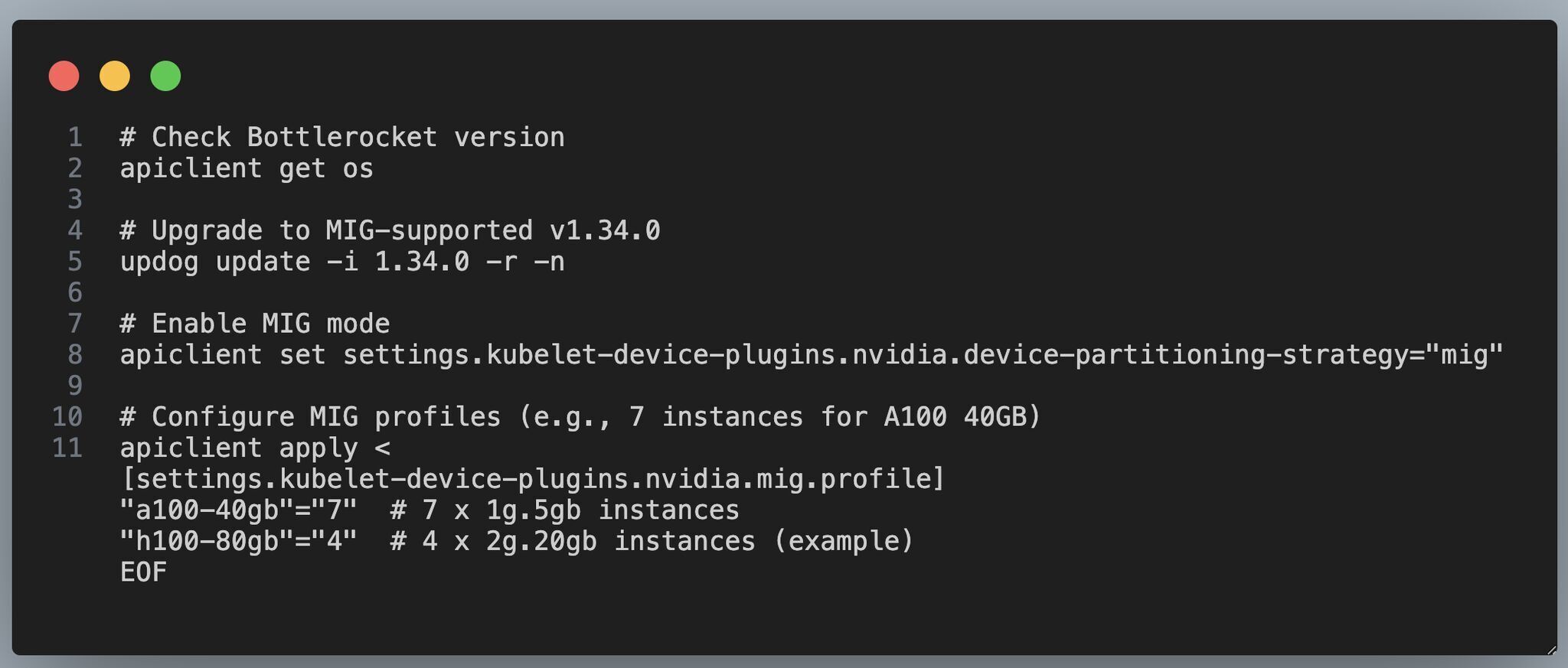Click the green maximize window dot
This screenshot has height=668, width=1568.
click(x=165, y=77)
